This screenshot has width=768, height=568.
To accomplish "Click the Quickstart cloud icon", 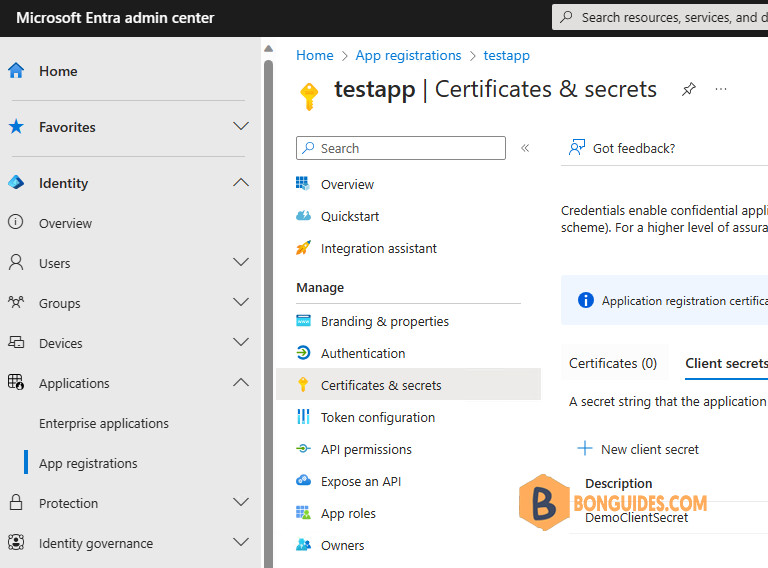I will [303, 215].
